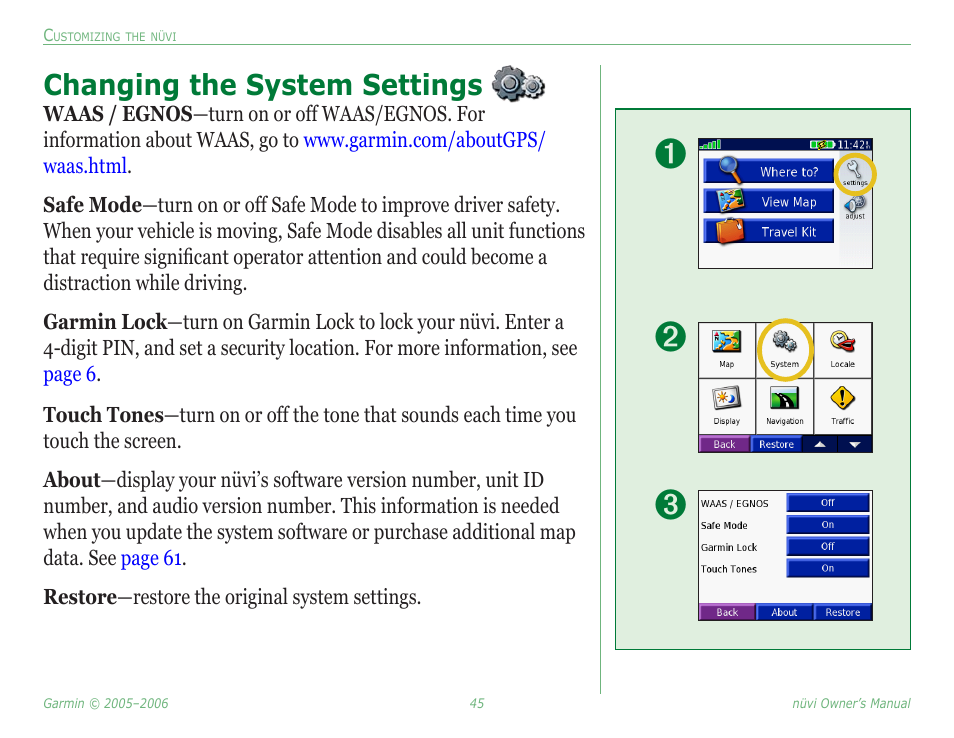The width and height of the screenshot is (954, 738).
Task: Tap the settings wrench icon
Action: pos(854,172)
